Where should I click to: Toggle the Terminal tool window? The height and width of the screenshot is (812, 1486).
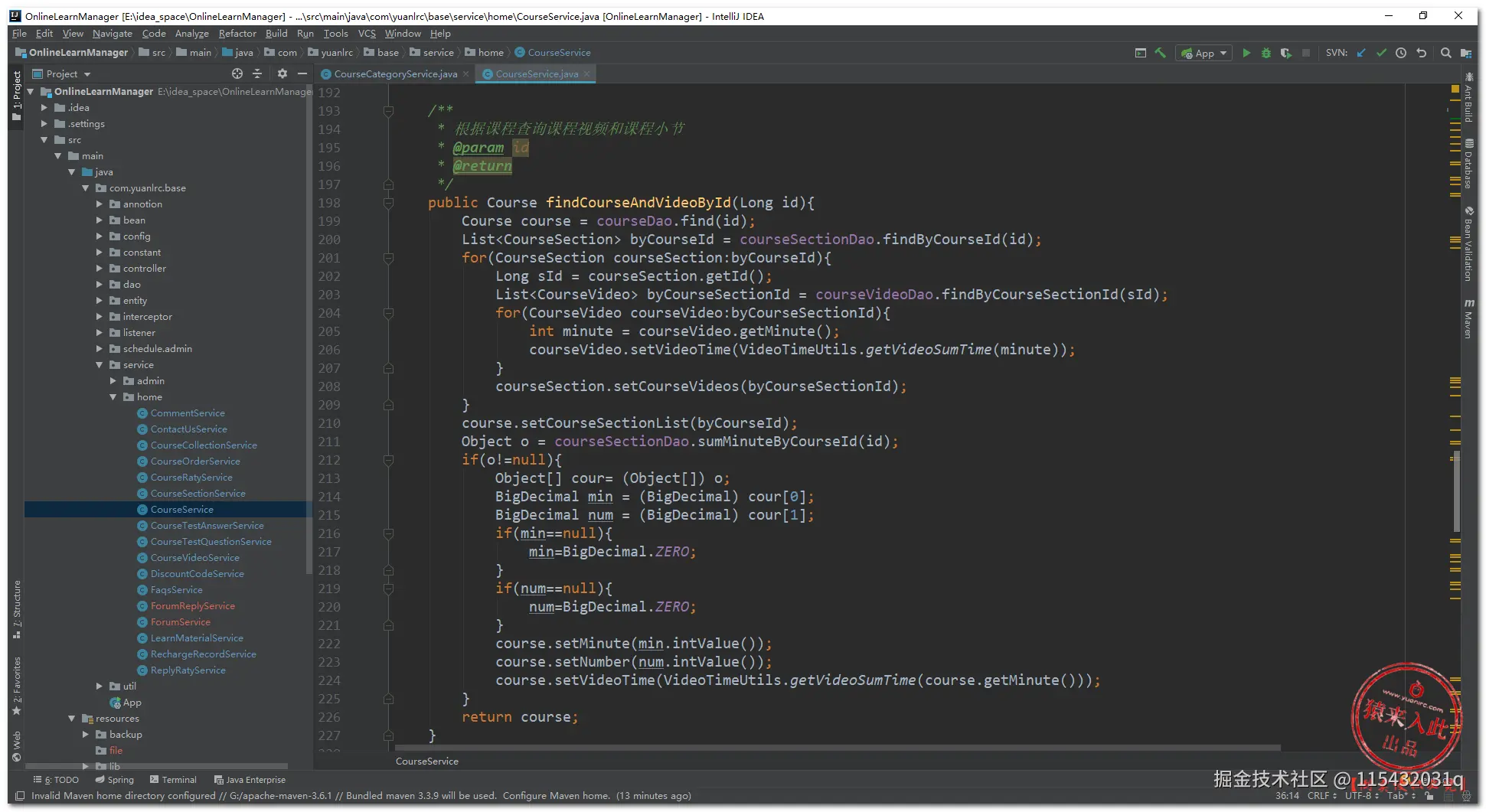coord(174,780)
